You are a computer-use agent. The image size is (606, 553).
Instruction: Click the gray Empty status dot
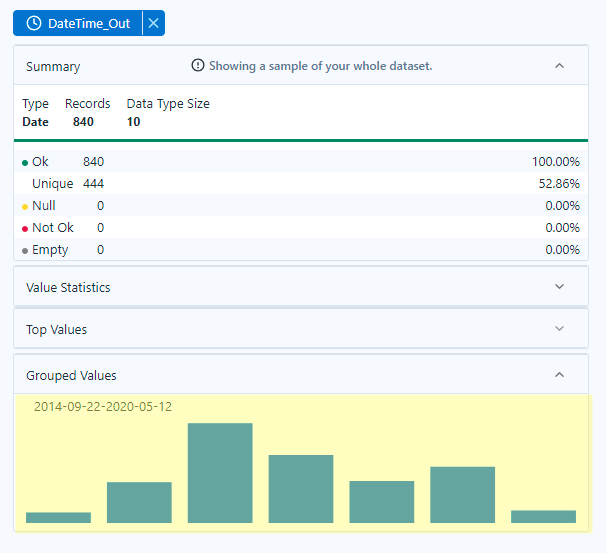25,250
